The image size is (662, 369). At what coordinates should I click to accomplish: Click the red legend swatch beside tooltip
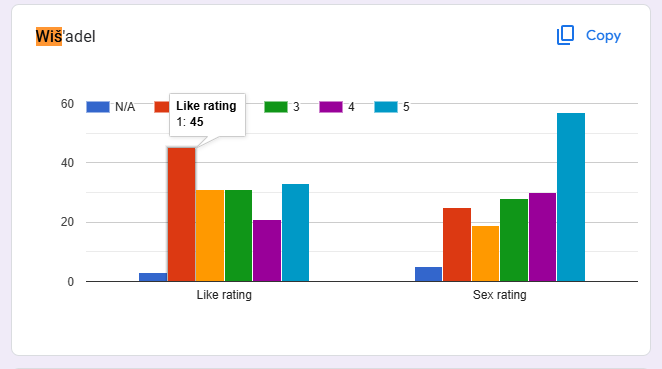click(x=162, y=107)
